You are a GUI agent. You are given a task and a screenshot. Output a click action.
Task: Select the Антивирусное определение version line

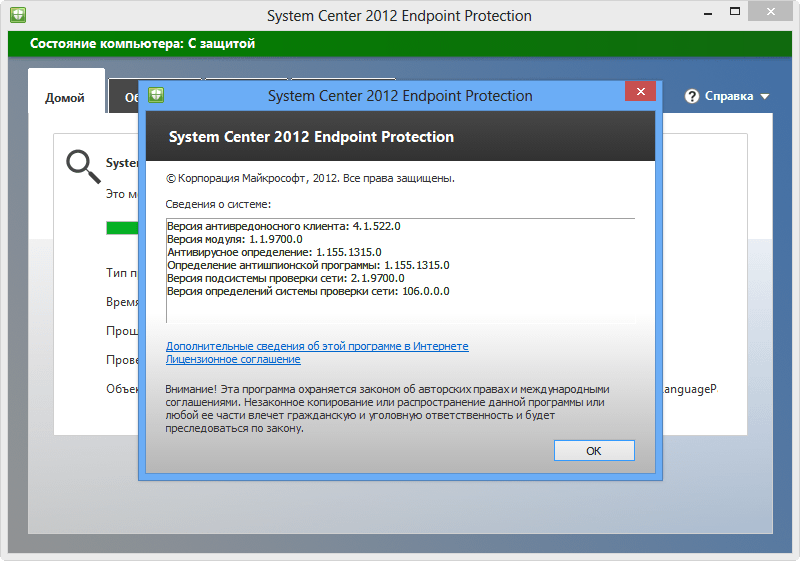click(x=274, y=252)
